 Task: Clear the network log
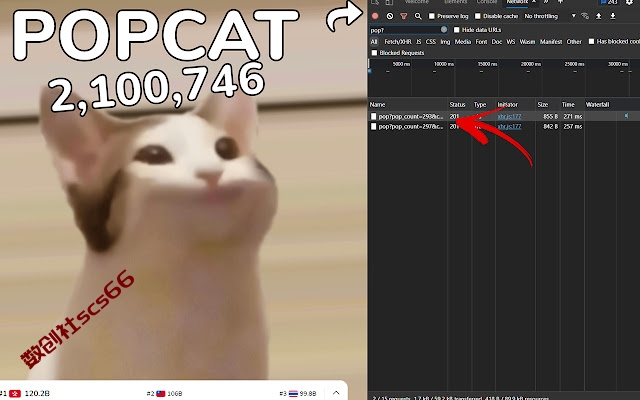coord(390,16)
